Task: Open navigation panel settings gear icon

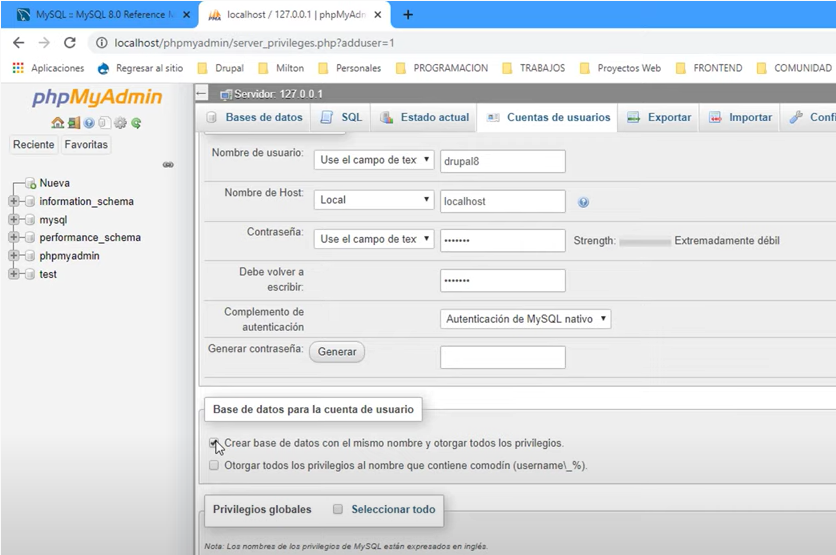Action: tap(120, 123)
